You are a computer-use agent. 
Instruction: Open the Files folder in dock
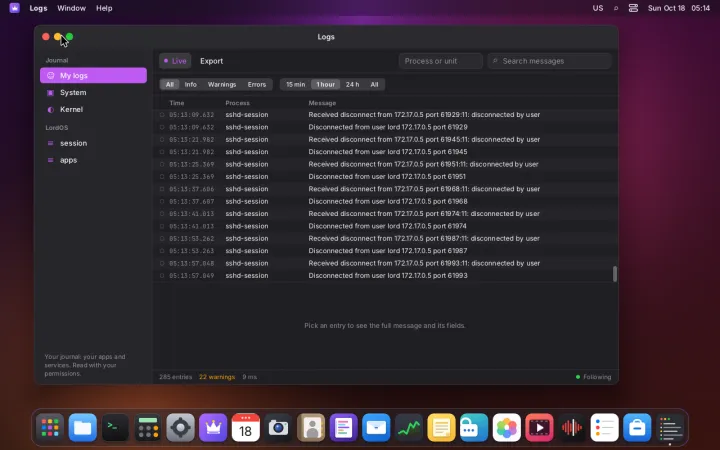point(83,428)
